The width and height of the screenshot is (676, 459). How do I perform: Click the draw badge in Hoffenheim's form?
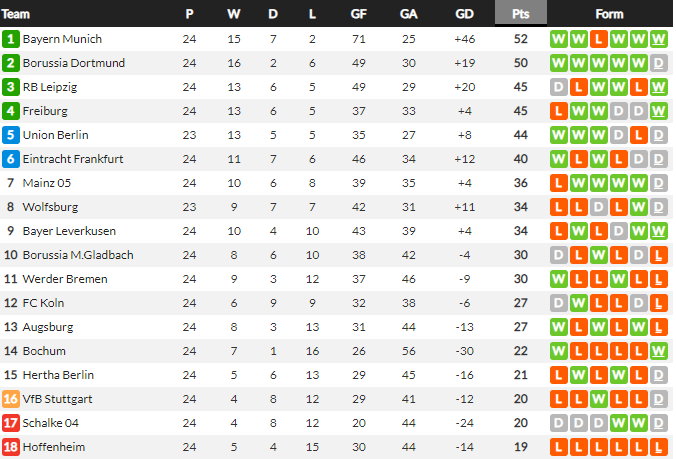click(658, 447)
